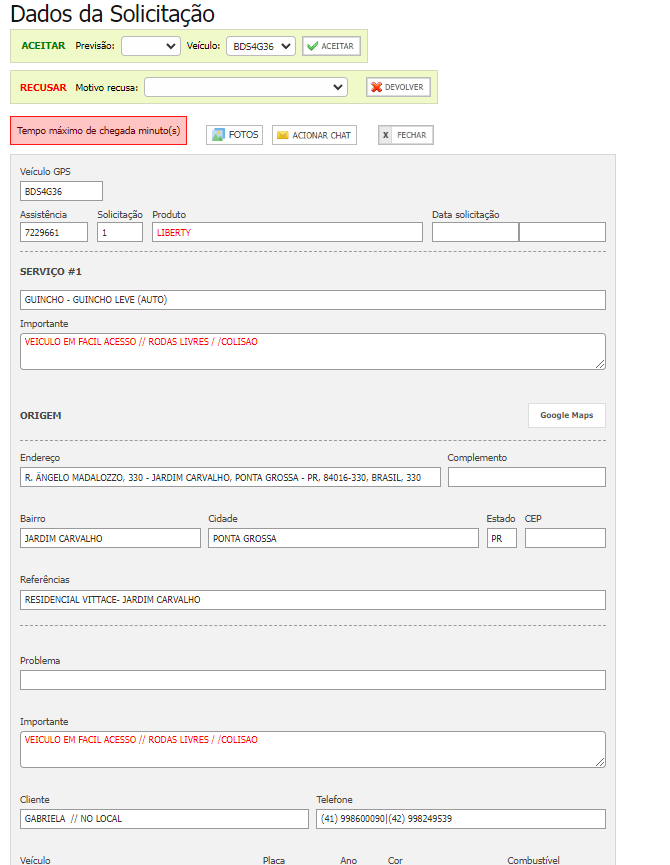670x865 pixels.
Task: Click the first Importante text area
Action: click(x=312, y=351)
